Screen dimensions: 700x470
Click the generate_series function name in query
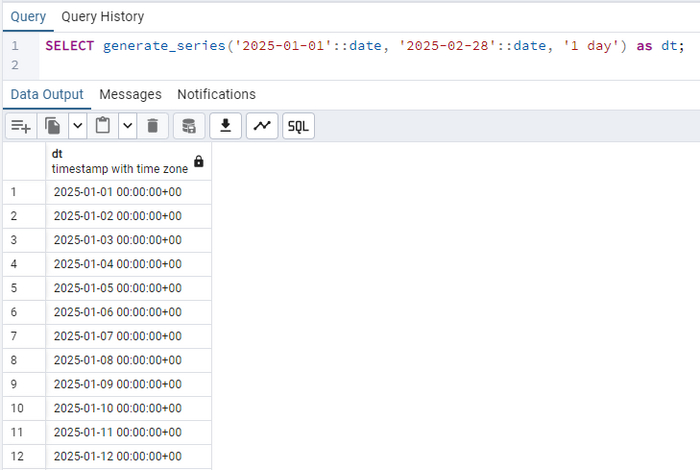point(164,46)
